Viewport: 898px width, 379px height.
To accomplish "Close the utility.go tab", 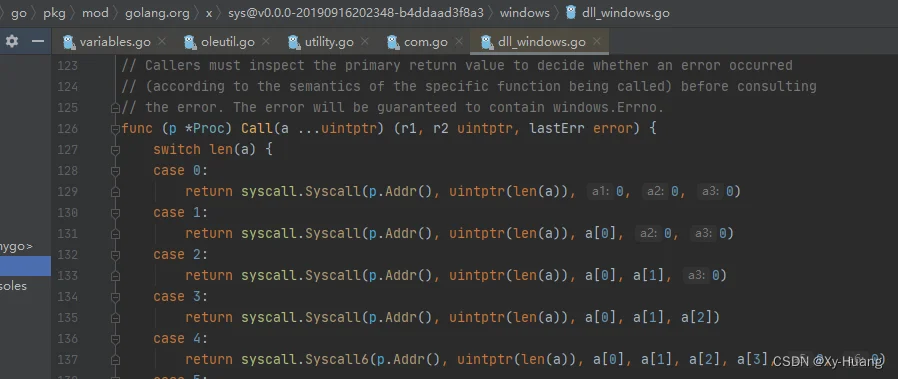I will pos(364,41).
